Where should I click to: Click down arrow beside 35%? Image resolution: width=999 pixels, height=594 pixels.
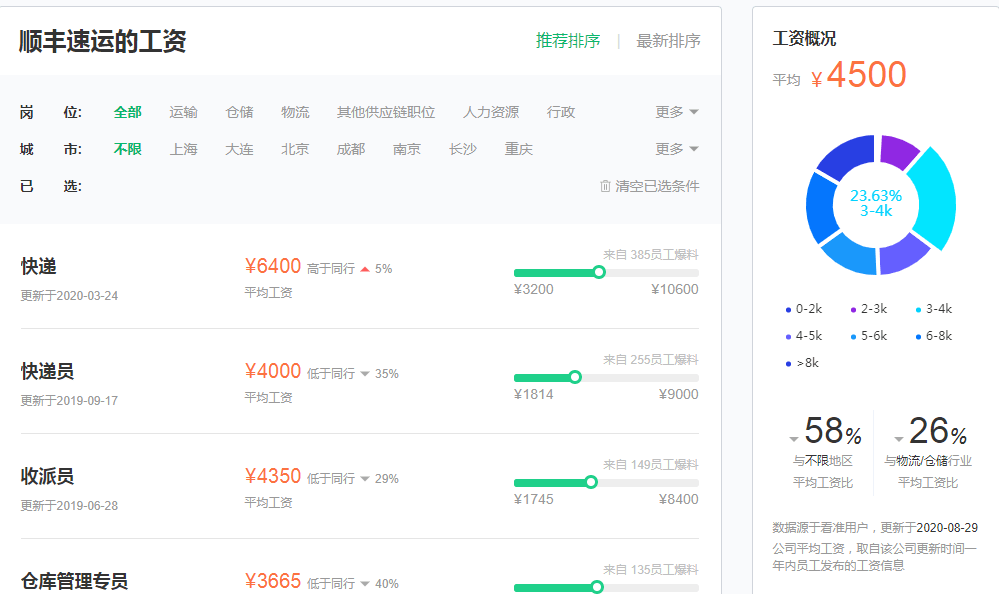[365, 374]
